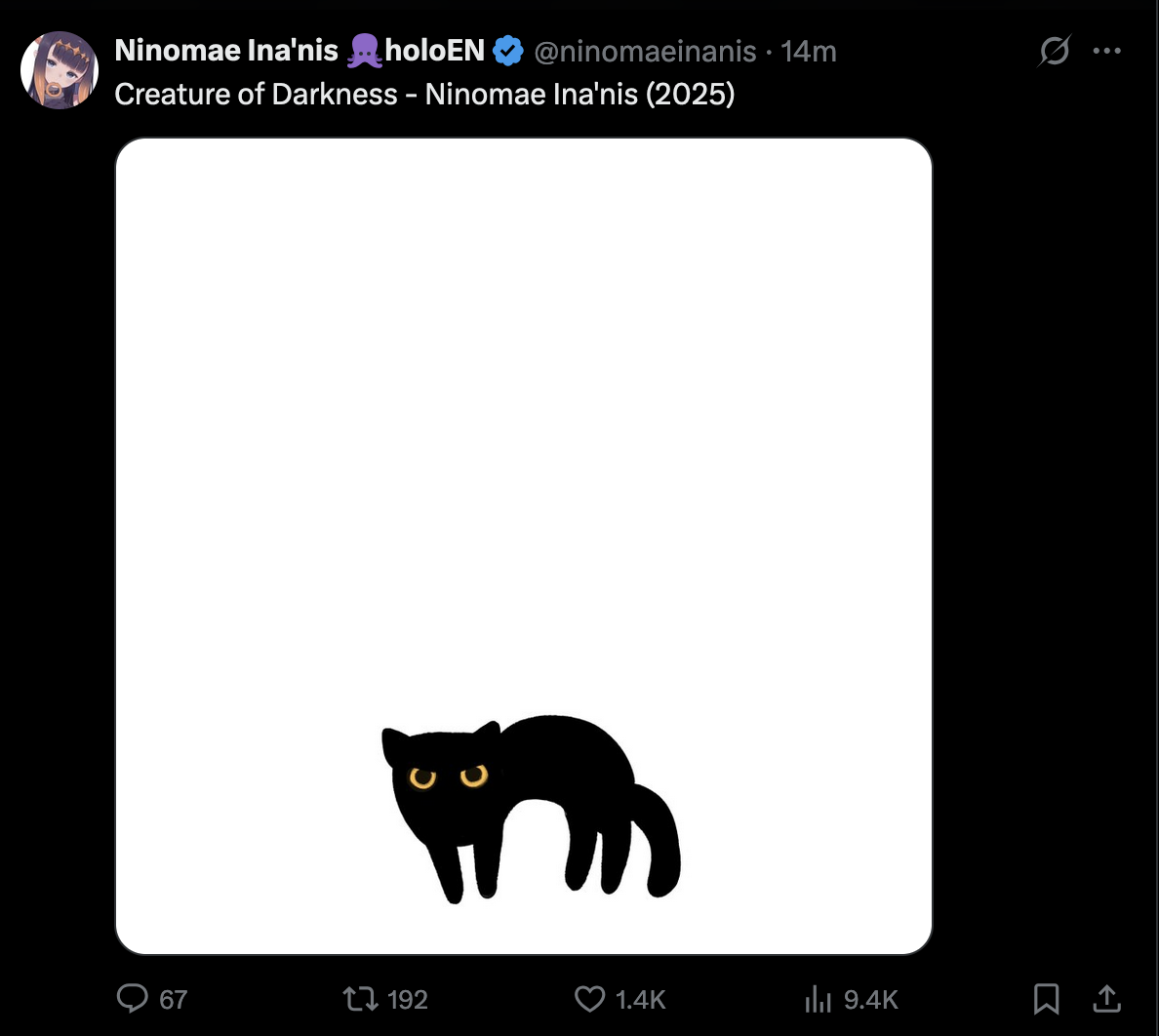This screenshot has width=1159, height=1036.
Task: Click the 9.4K views count
Action: click(x=871, y=1000)
